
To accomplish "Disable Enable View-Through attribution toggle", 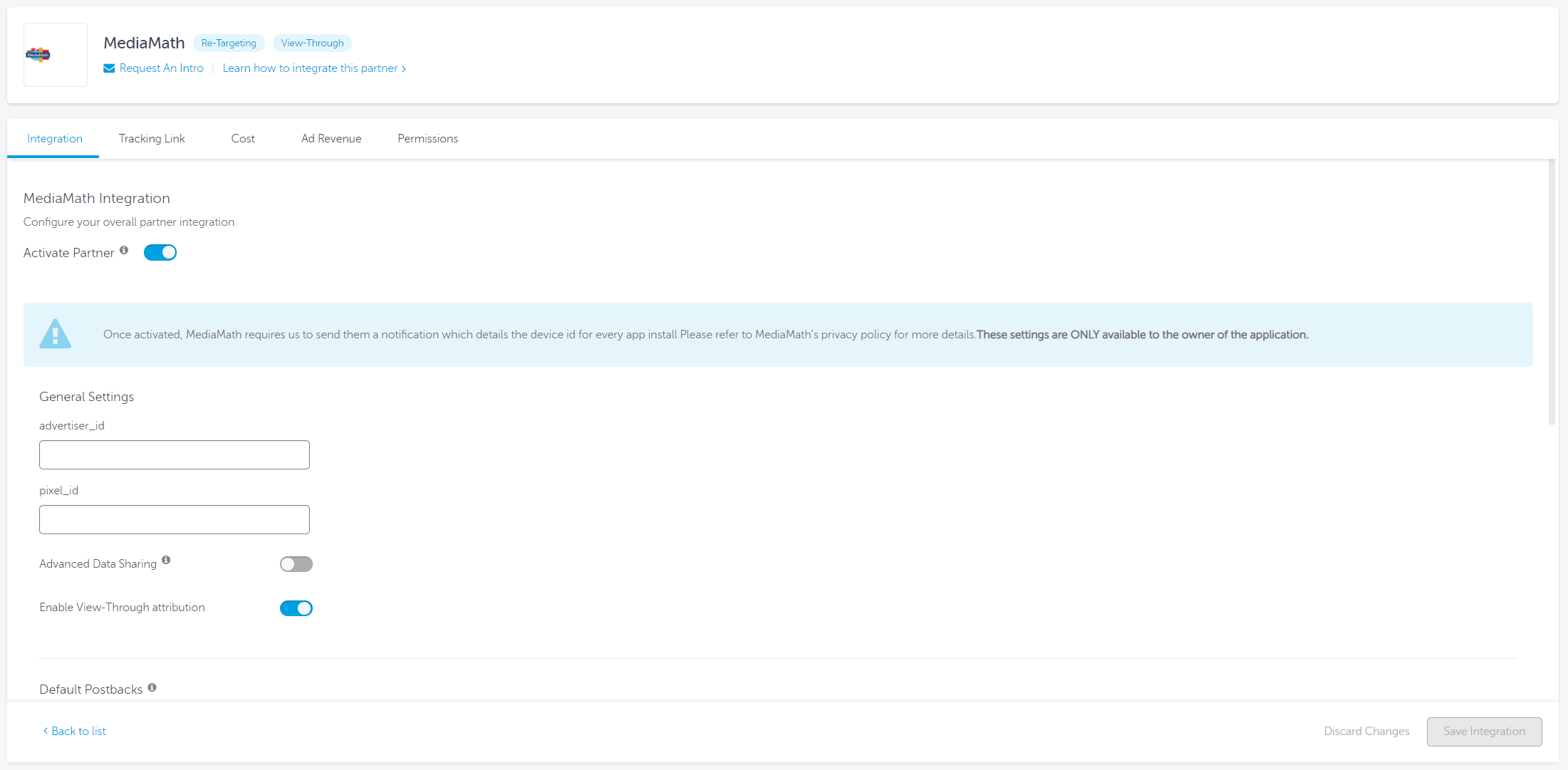I will tap(296, 608).
